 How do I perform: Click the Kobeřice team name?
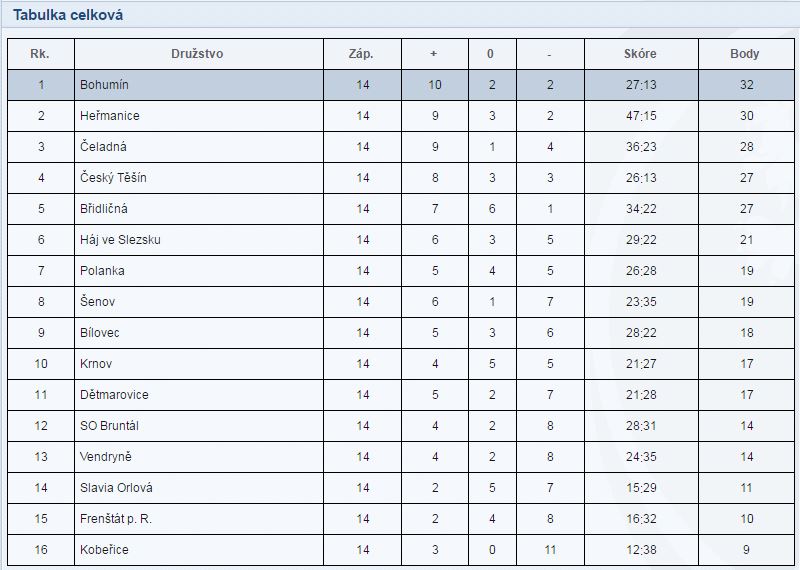pyautogui.click(x=104, y=550)
